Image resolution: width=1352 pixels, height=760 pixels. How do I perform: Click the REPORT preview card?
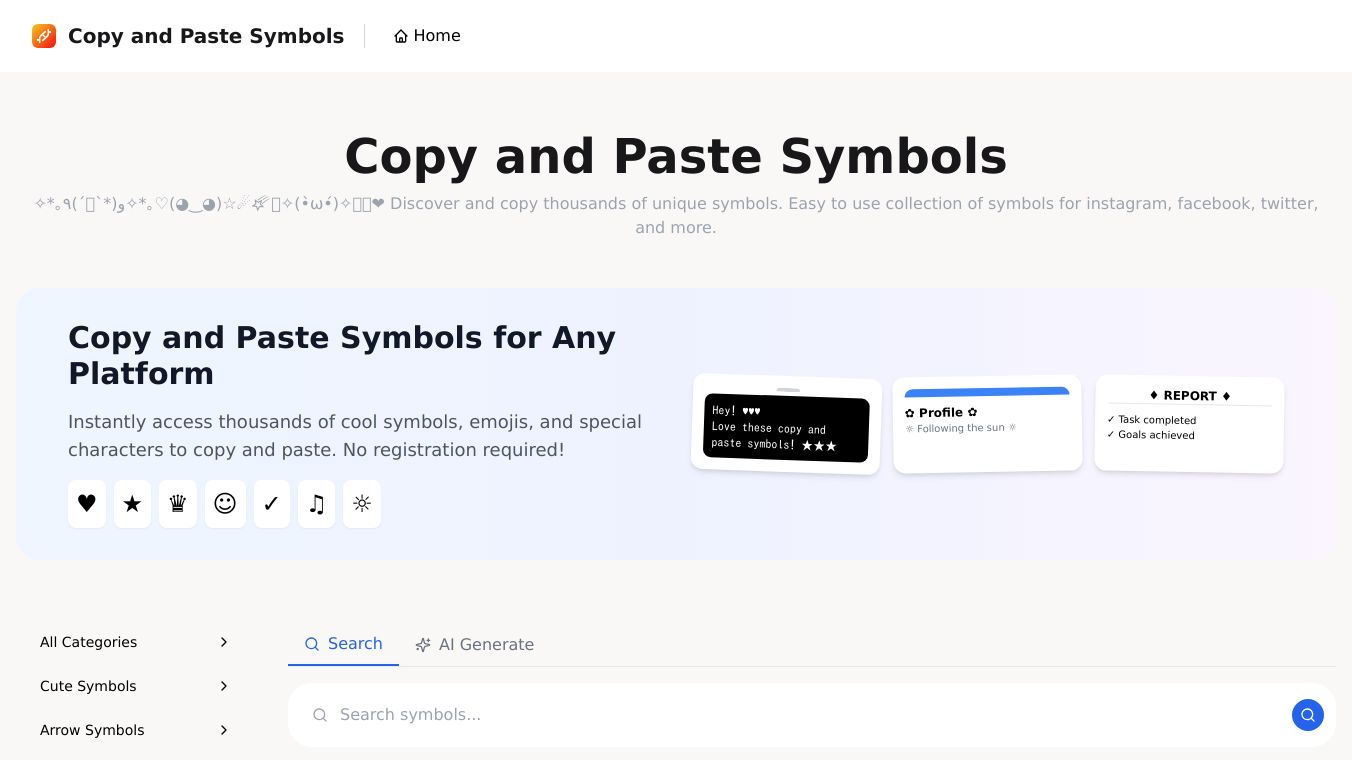[x=1189, y=424]
